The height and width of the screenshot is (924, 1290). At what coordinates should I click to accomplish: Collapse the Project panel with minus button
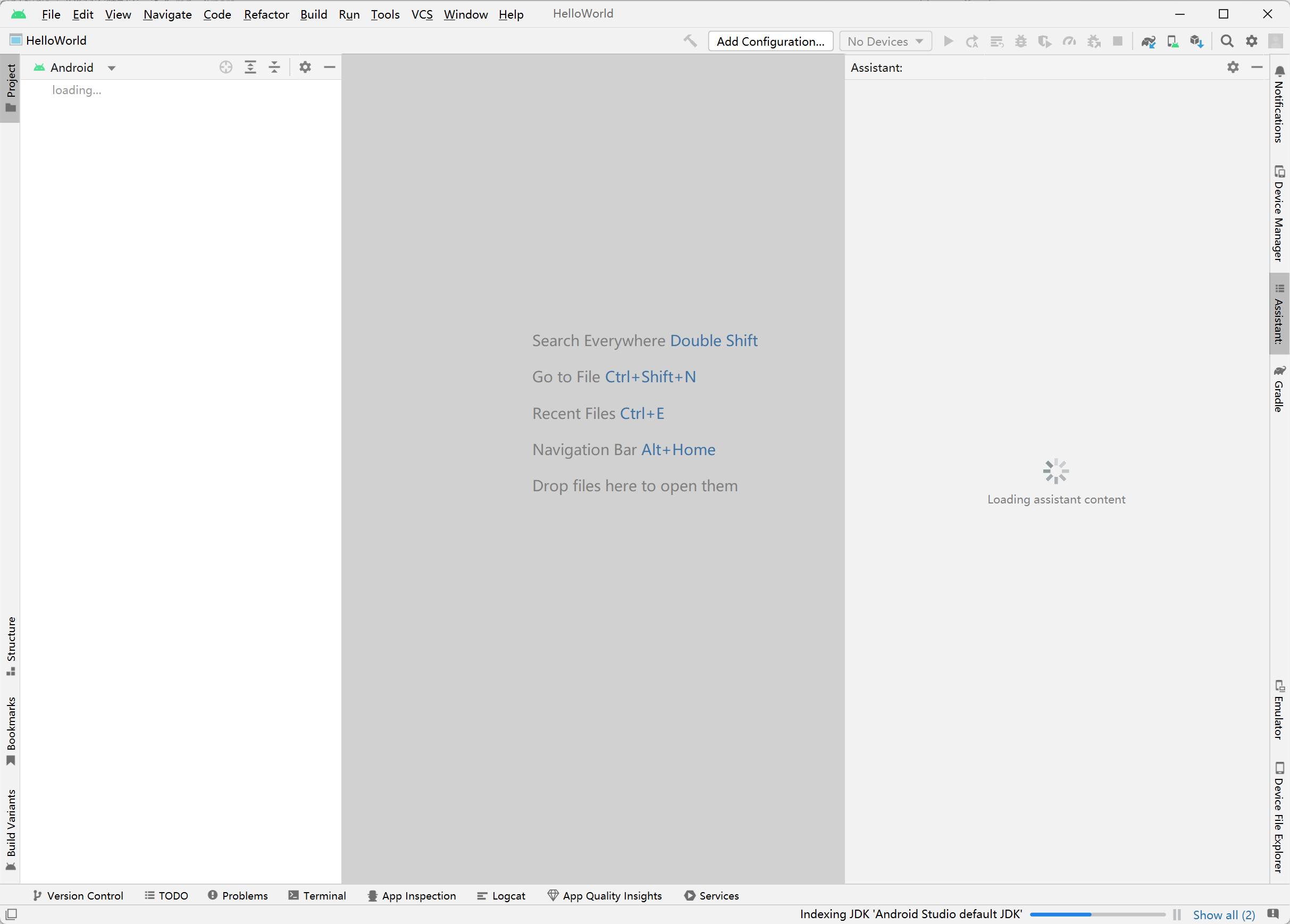330,67
